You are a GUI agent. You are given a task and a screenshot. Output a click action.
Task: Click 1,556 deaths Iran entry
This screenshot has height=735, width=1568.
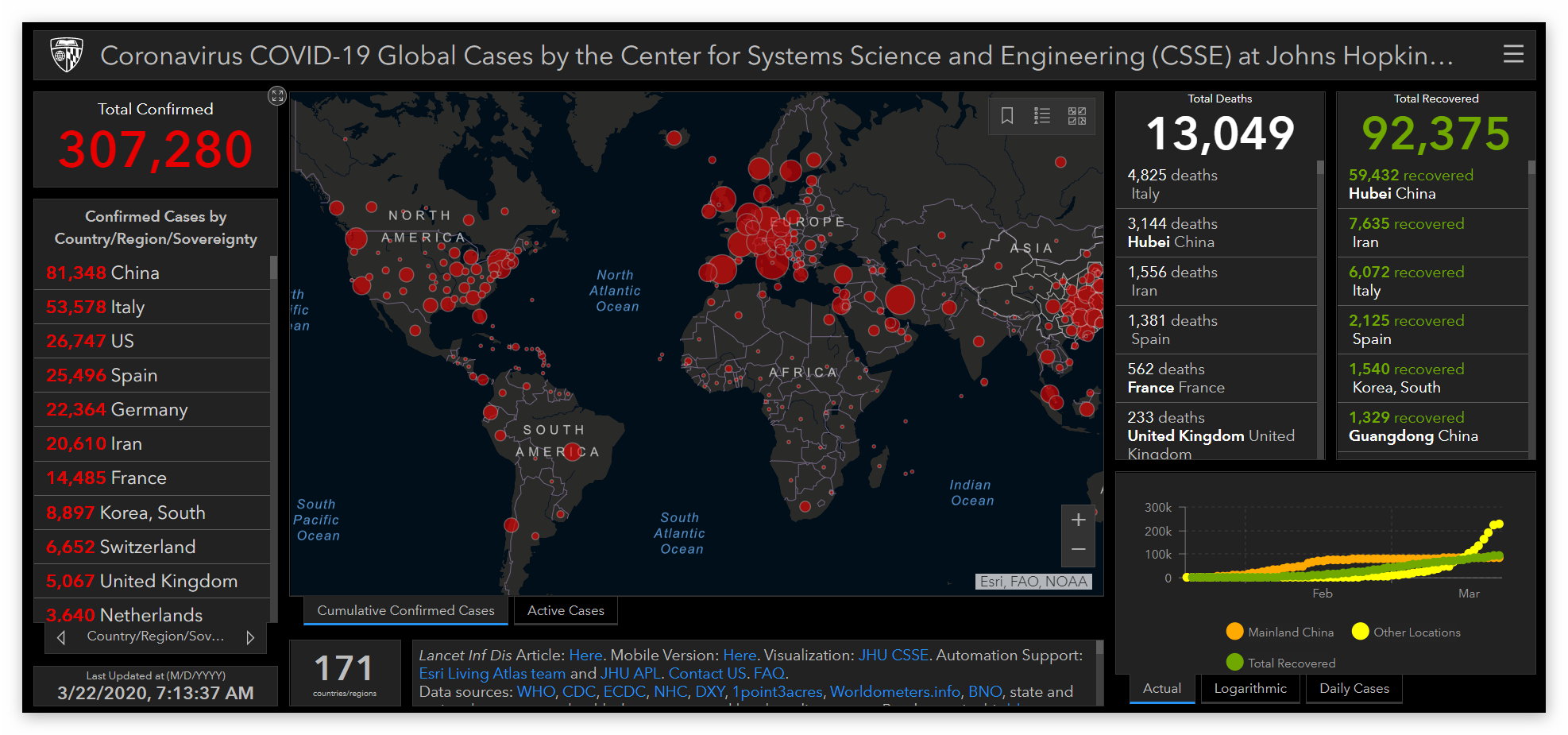coord(1216,281)
